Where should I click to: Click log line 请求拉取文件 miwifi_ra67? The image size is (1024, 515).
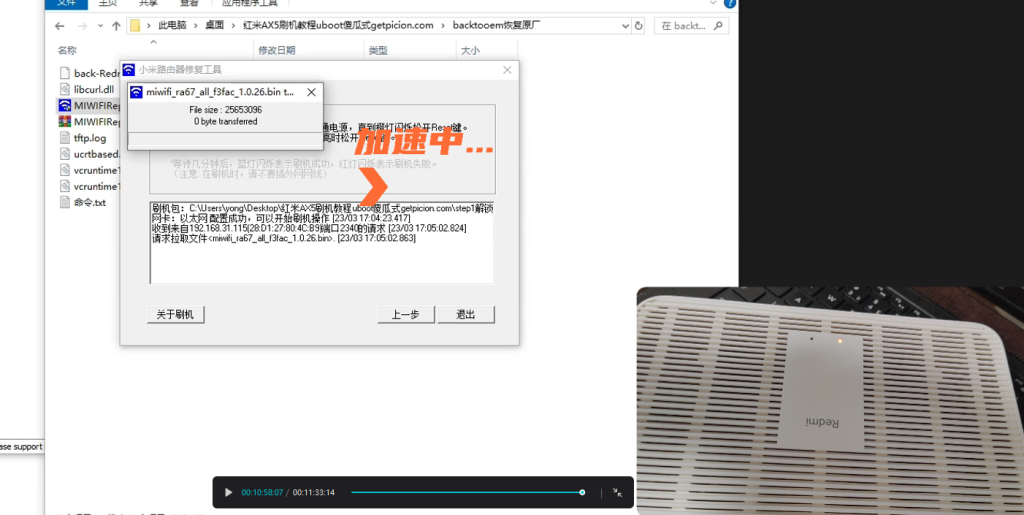click(283, 239)
